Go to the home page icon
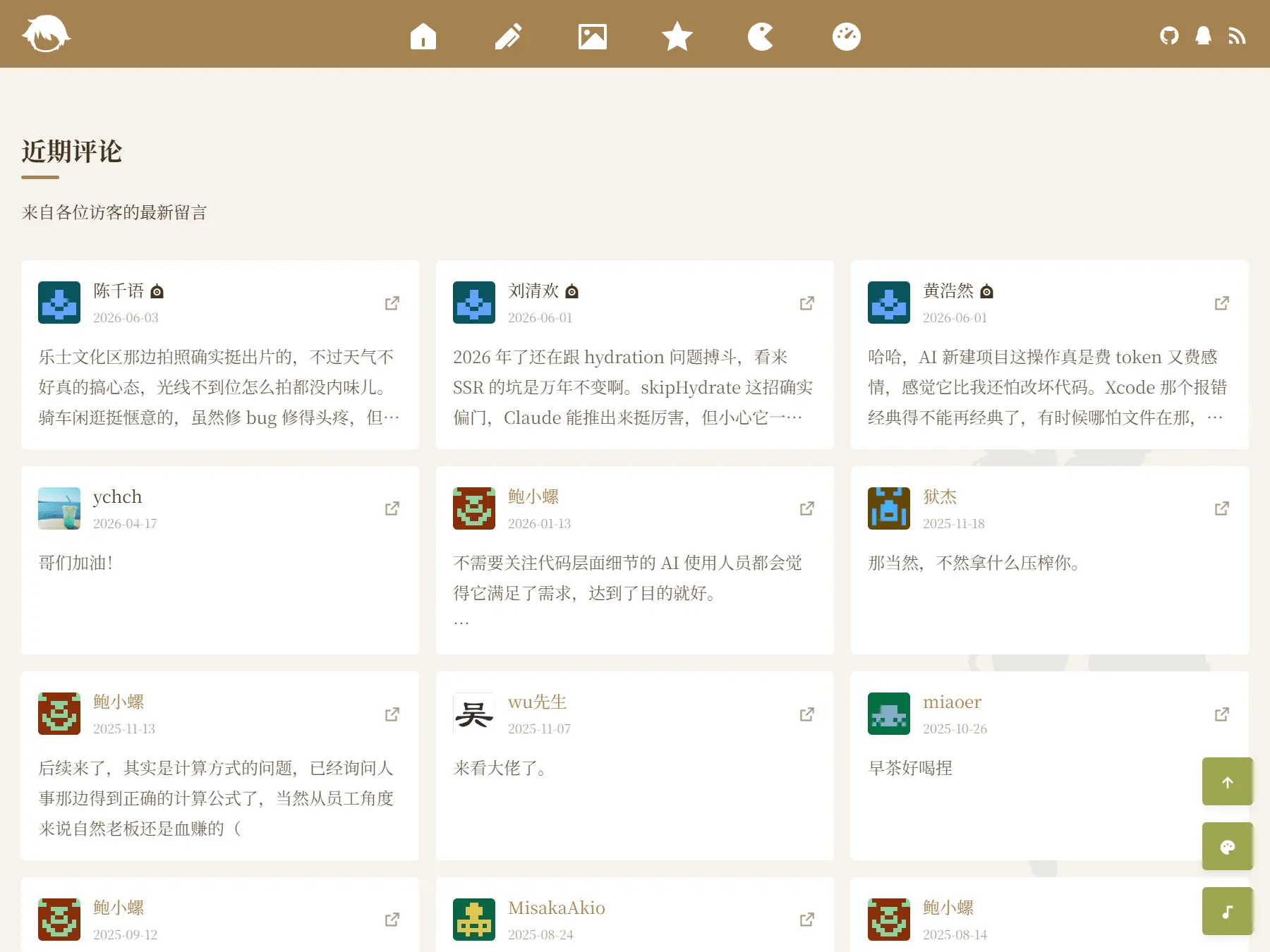 click(x=423, y=36)
